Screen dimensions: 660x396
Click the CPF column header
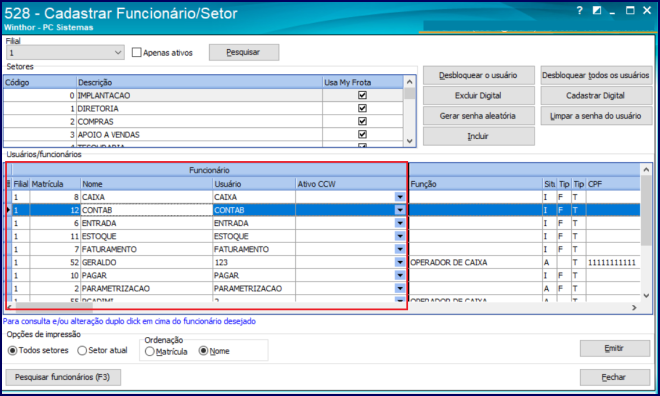click(x=613, y=184)
